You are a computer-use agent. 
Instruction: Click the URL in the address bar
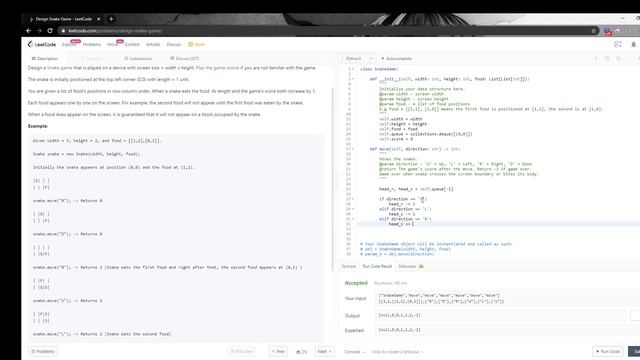(115, 31)
